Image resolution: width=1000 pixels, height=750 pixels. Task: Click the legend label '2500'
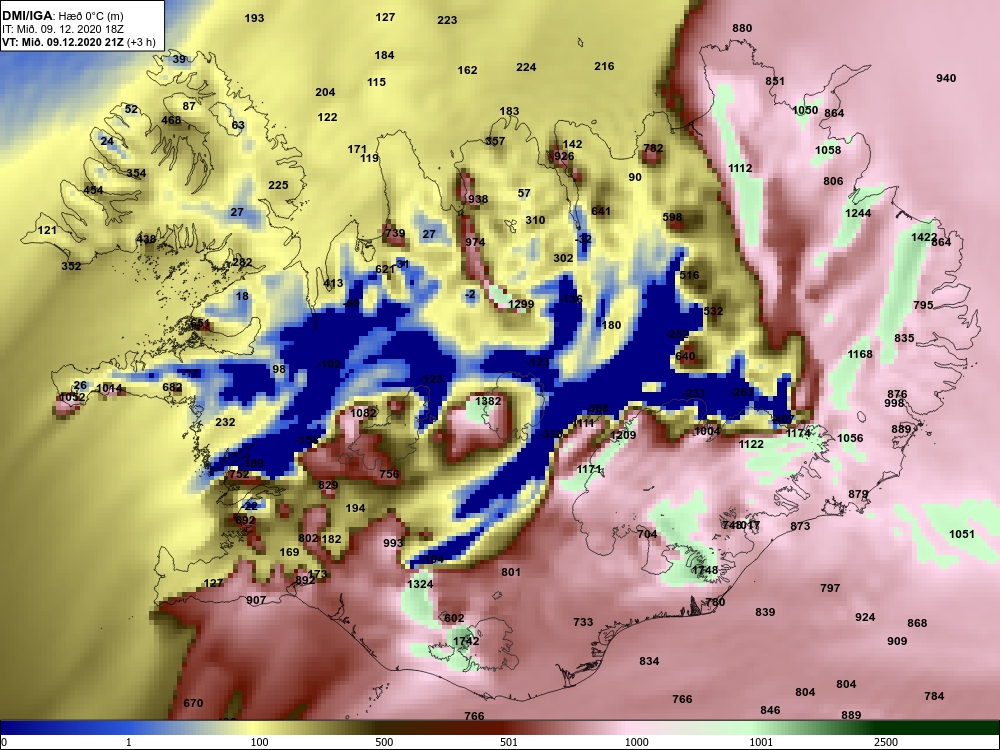point(886,742)
